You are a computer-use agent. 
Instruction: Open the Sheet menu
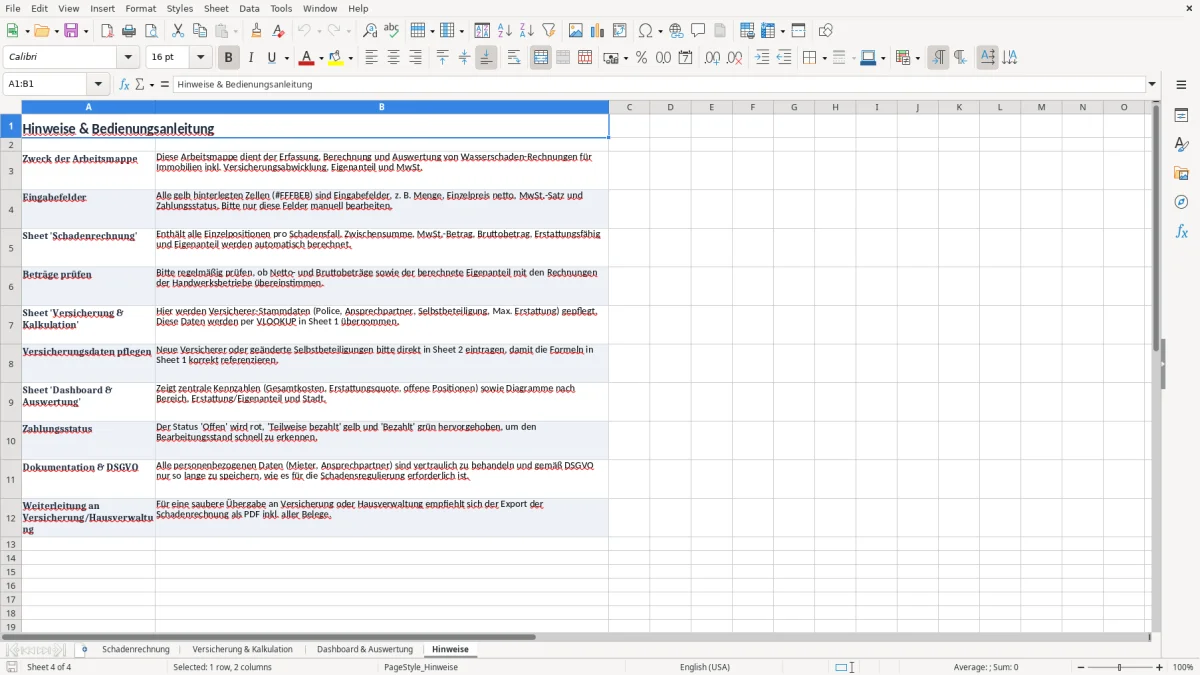pyautogui.click(x=216, y=8)
